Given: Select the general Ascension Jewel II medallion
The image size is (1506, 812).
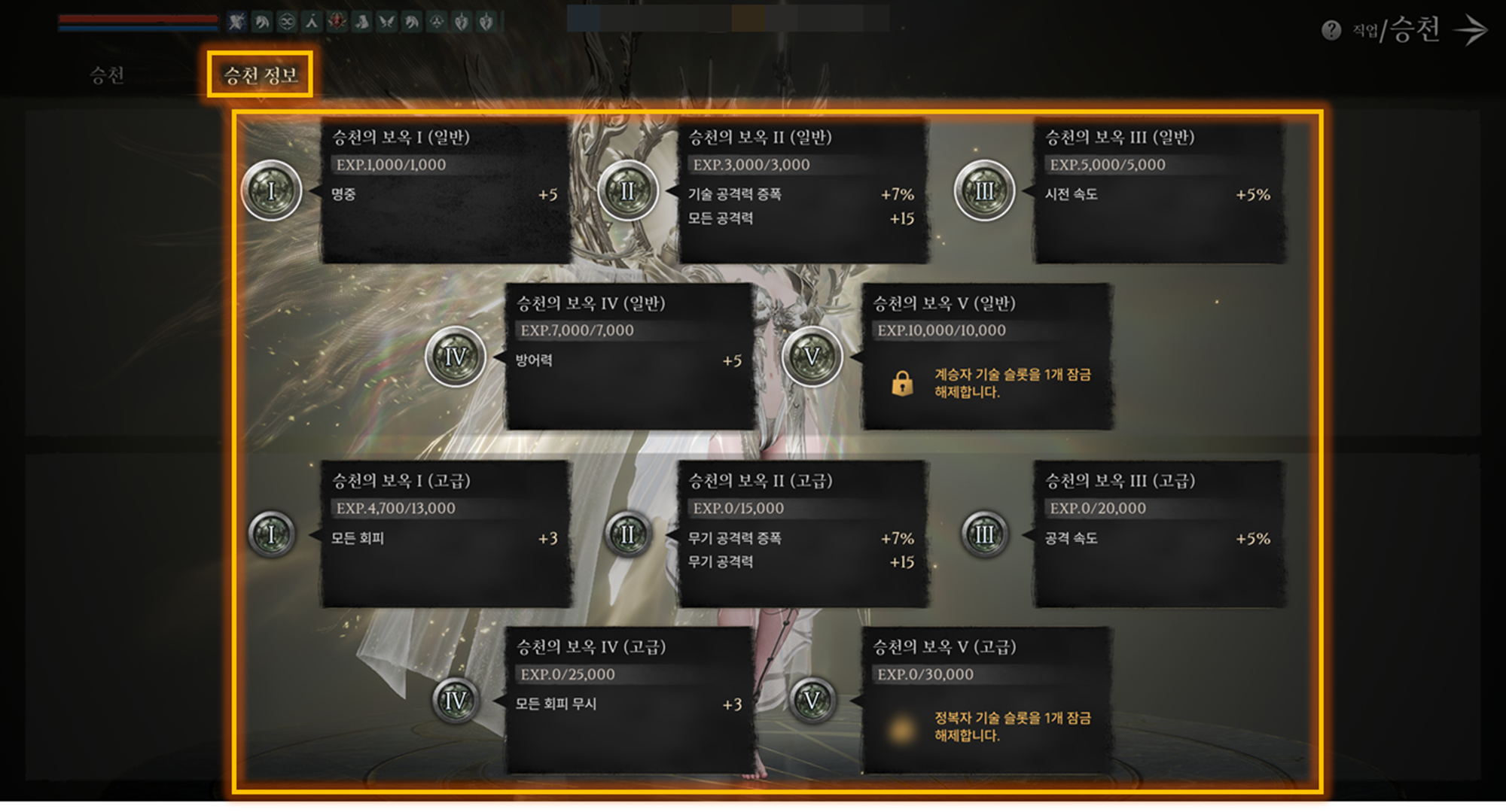Looking at the screenshot, I should point(628,190).
